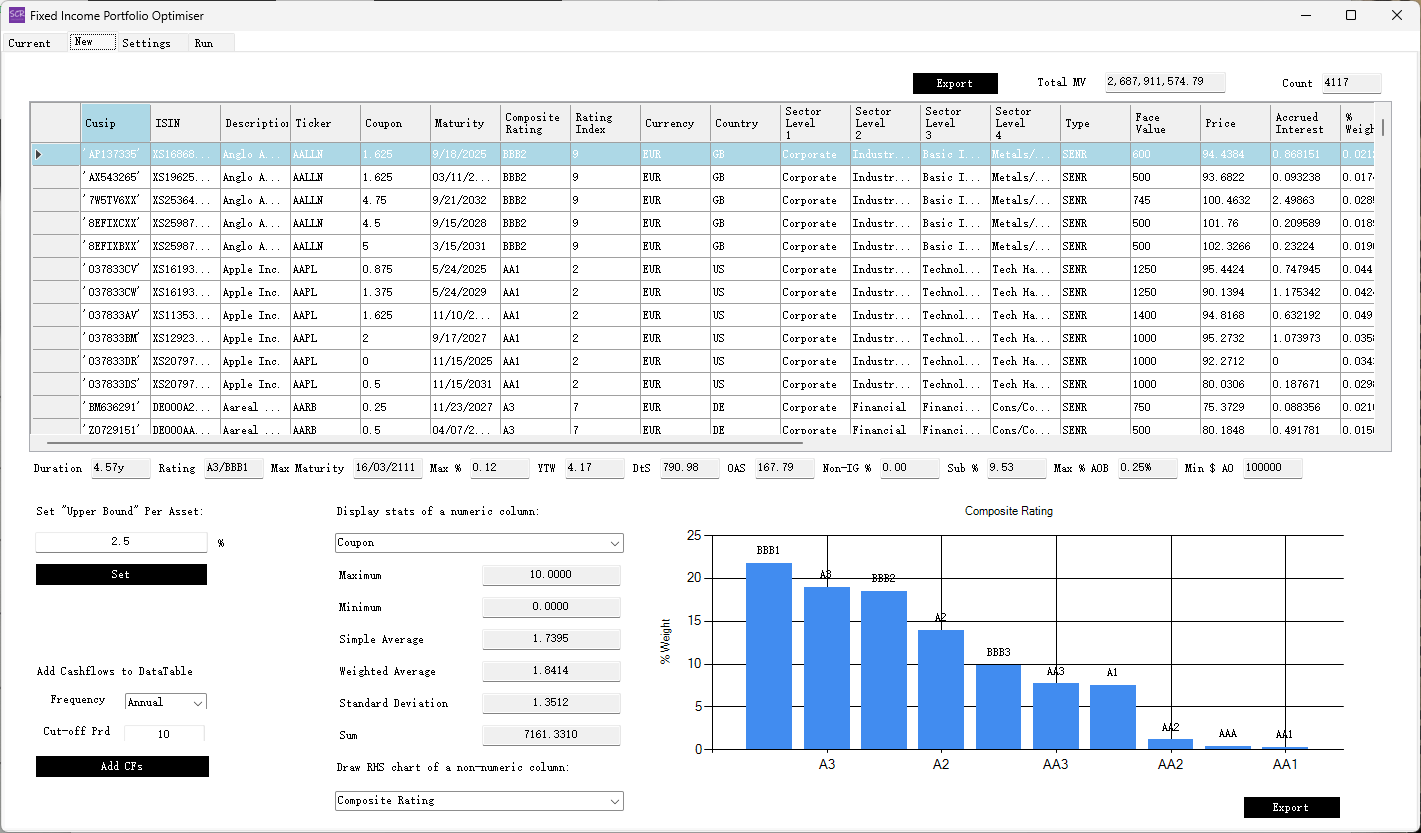Click the Export button above the table
This screenshot has width=1421, height=833.
click(955, 84)
